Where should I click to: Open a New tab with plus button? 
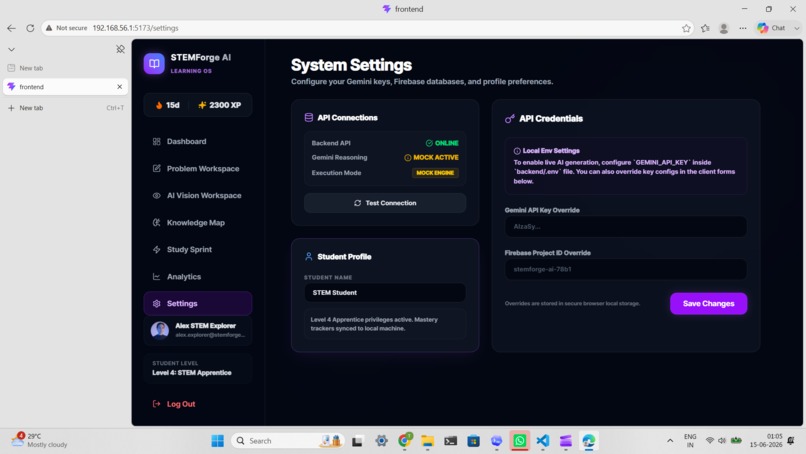(x=65, y=108)
